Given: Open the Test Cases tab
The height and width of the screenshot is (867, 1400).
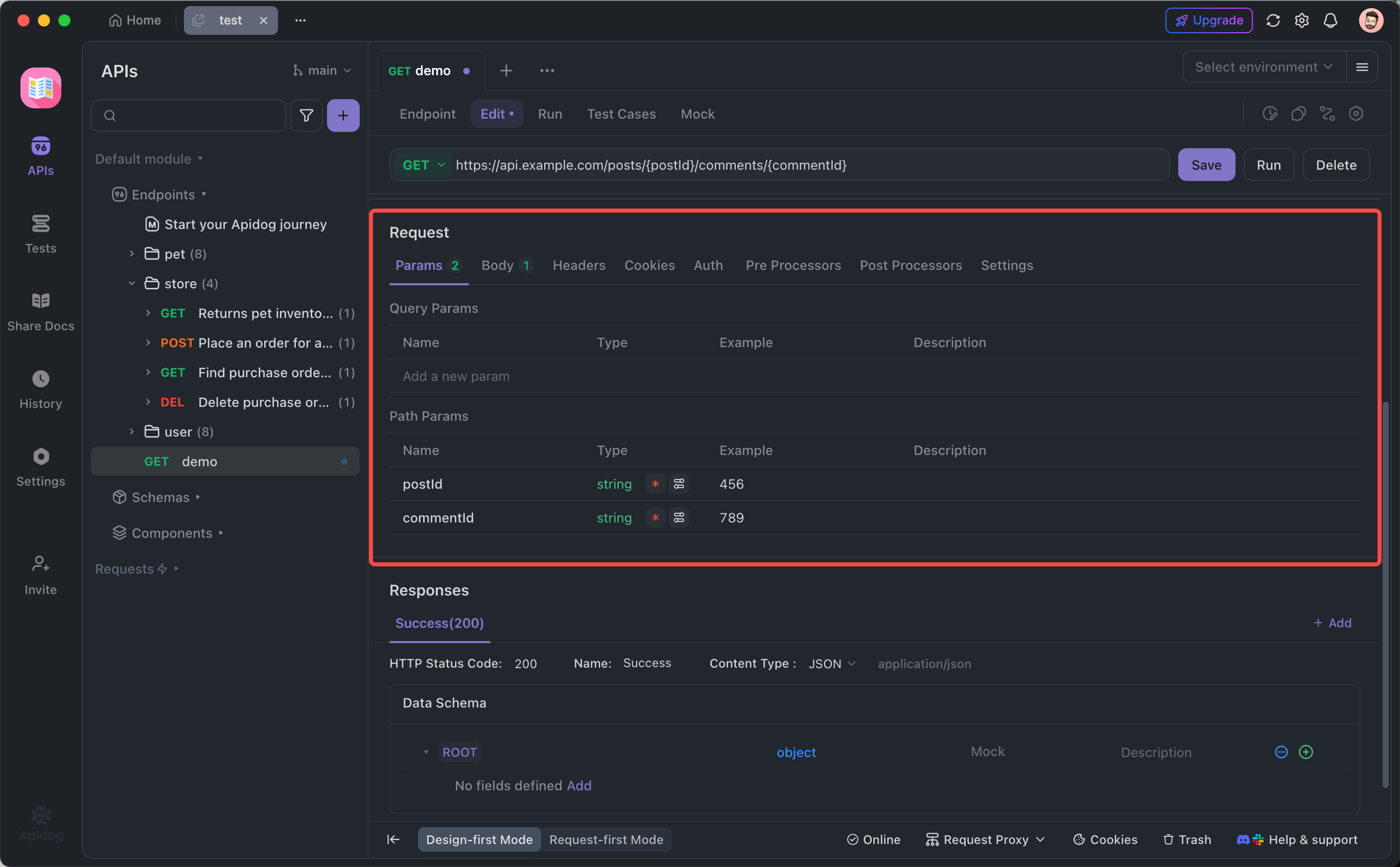Looking at the screenshot, I should coord(621,114).
